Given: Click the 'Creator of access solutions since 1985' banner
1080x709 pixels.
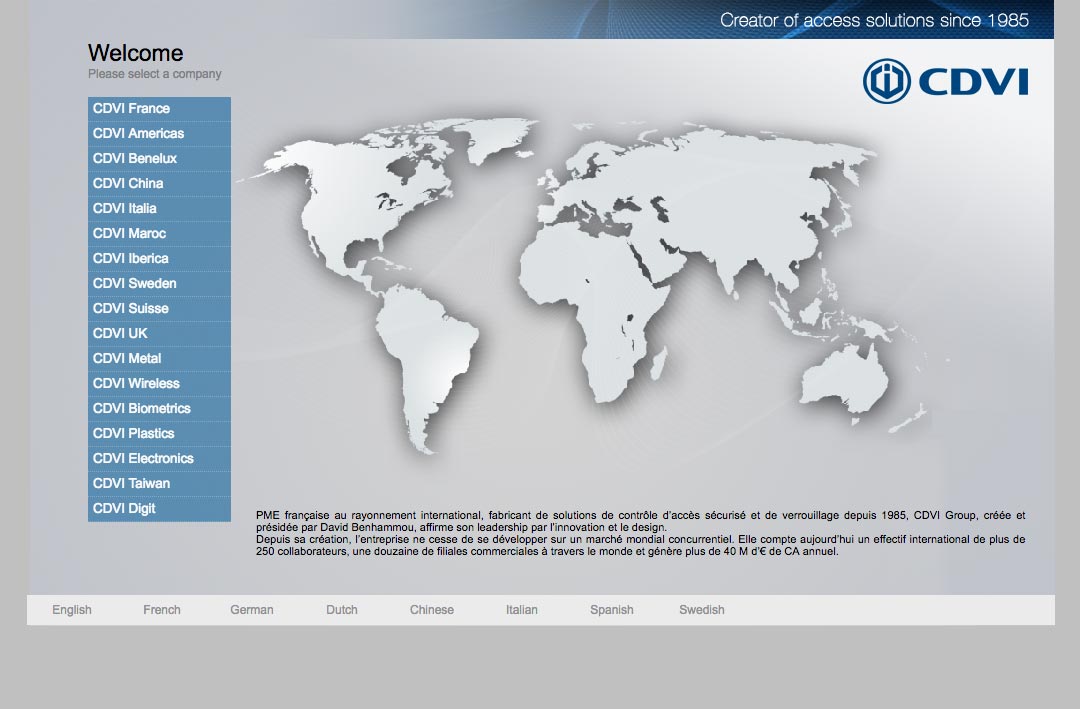Looking at the screenshot, I should (874, 20).
